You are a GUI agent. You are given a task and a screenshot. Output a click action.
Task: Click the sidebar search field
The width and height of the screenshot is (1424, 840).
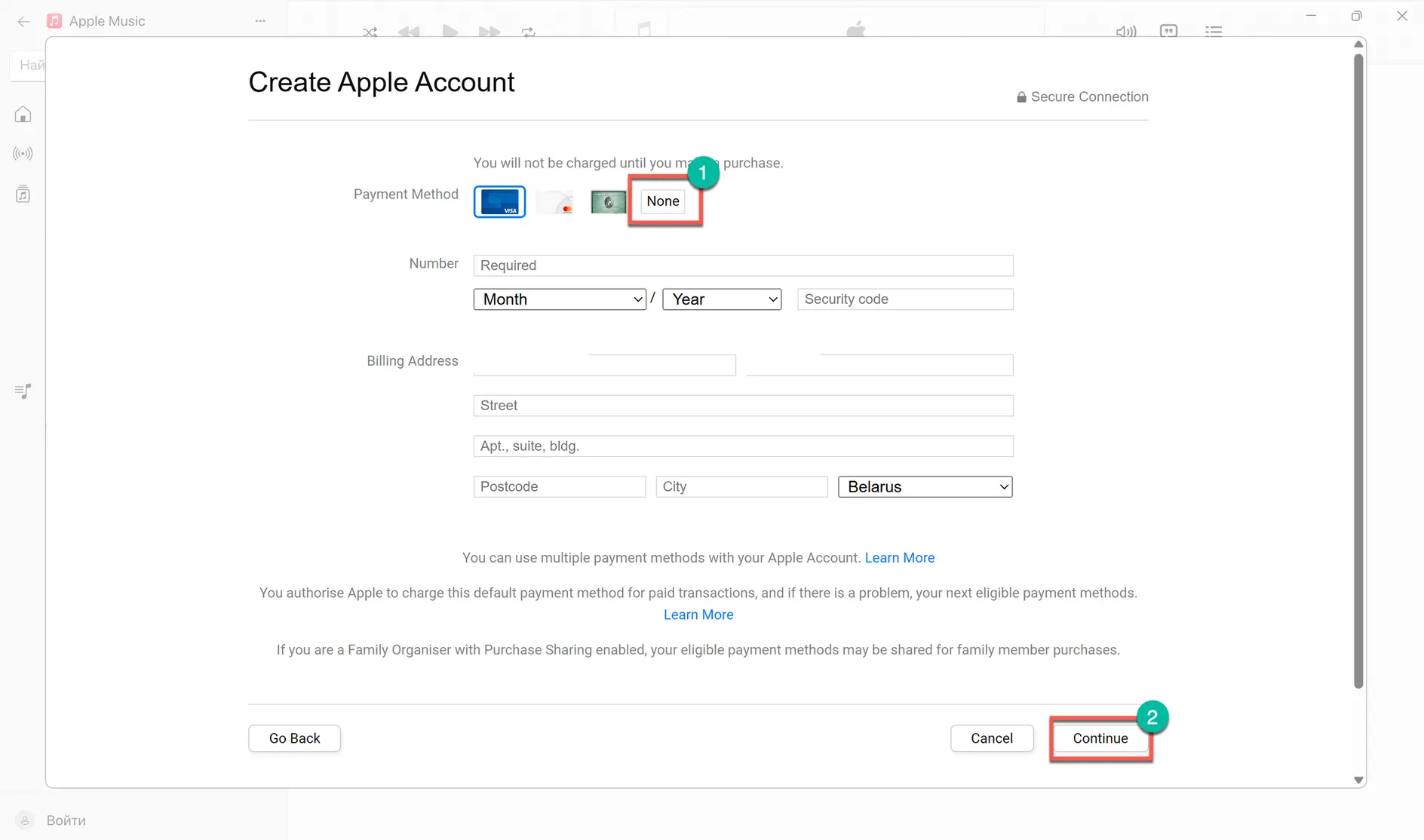pyautogui.click(x=29, y=66)
